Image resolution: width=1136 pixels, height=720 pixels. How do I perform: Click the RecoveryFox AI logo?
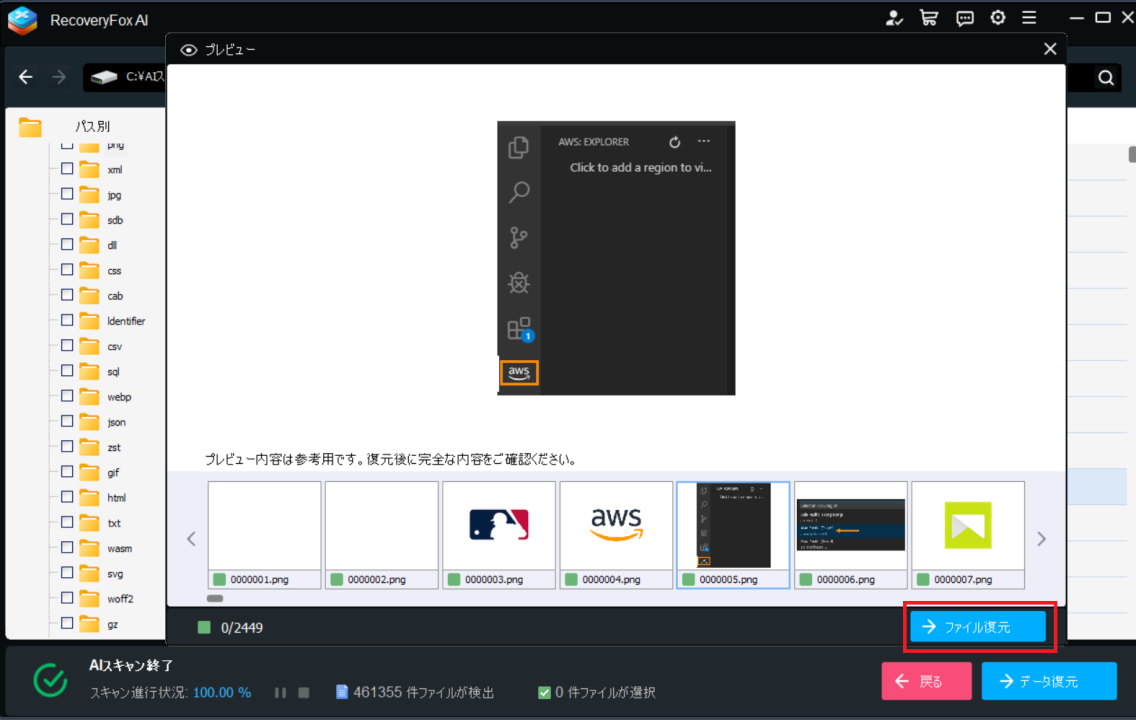(x=22, y=20)
